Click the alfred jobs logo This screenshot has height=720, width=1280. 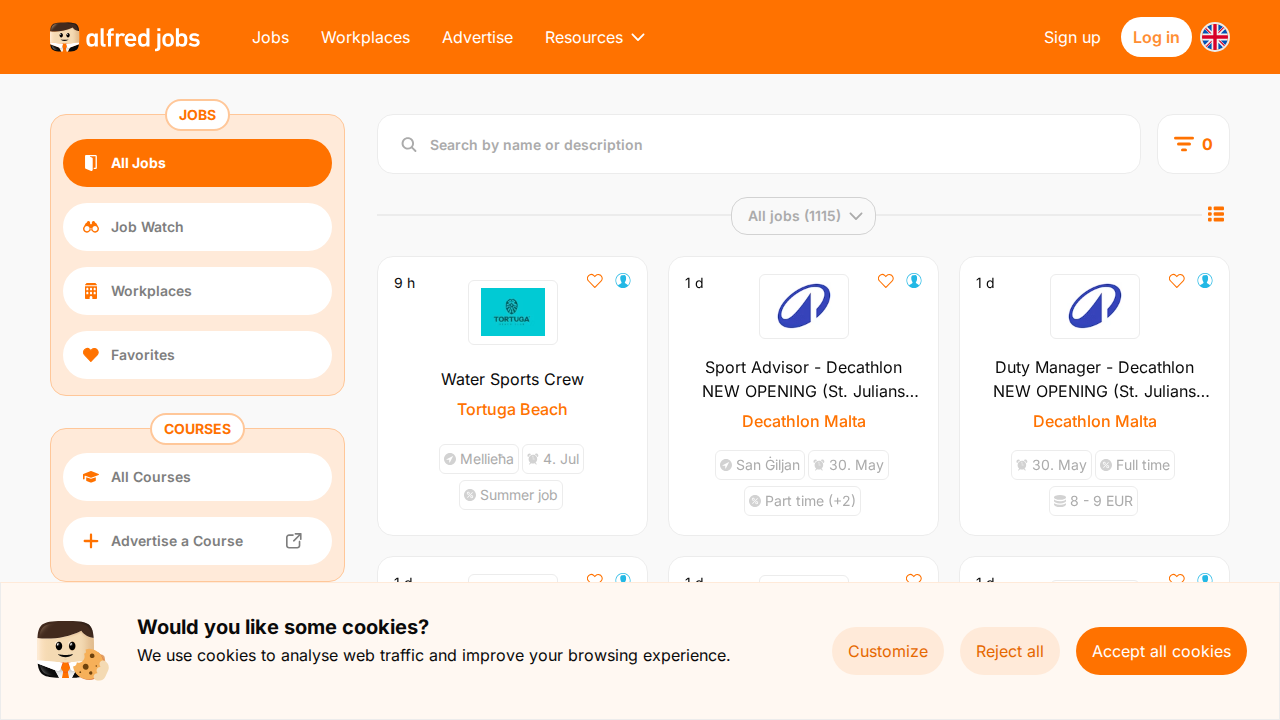pos(125,38)
